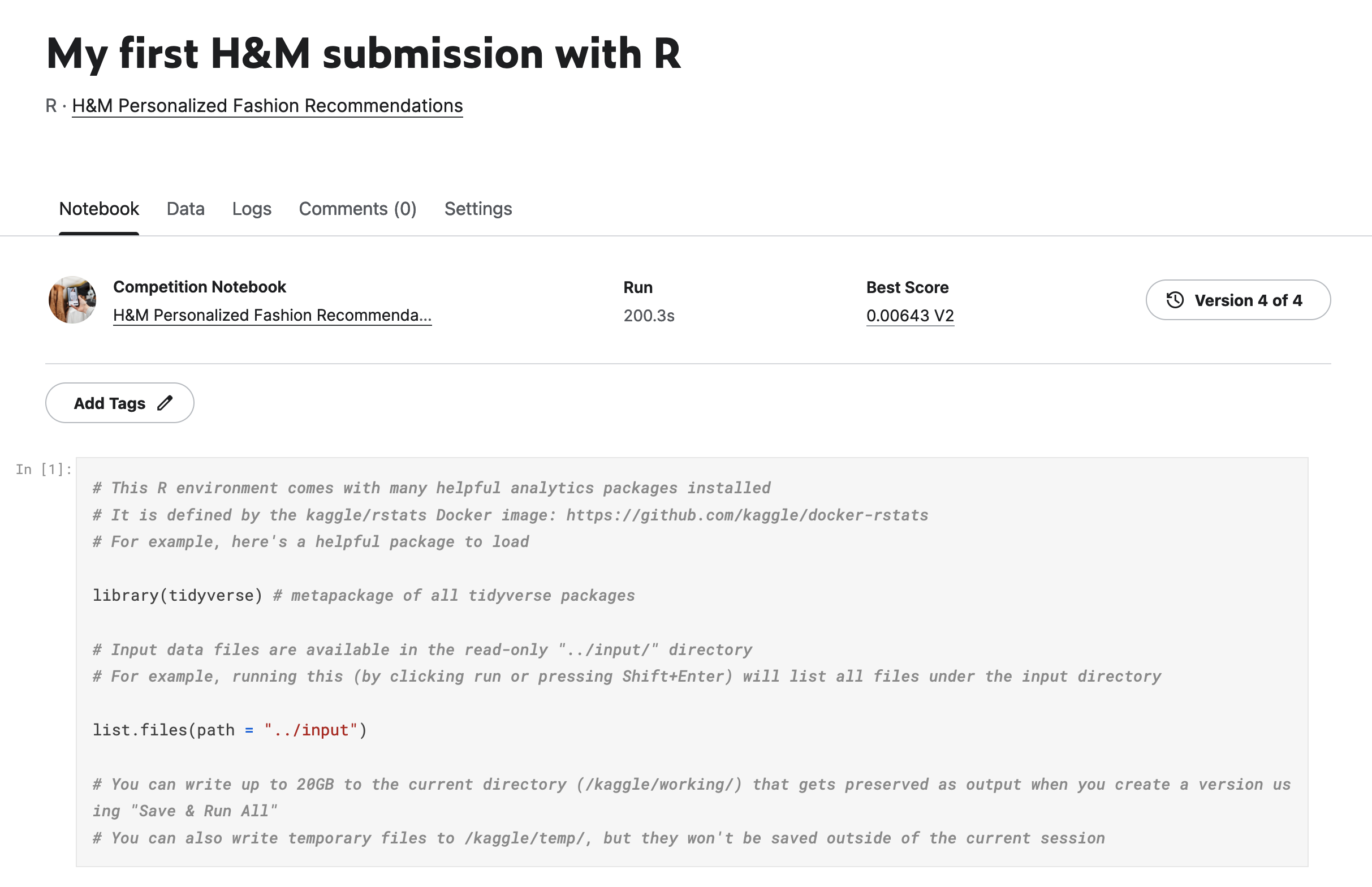The width and height of the screenshot is (1372, 887).
Task: Go to the Settings tab
Action: [478, 209]
